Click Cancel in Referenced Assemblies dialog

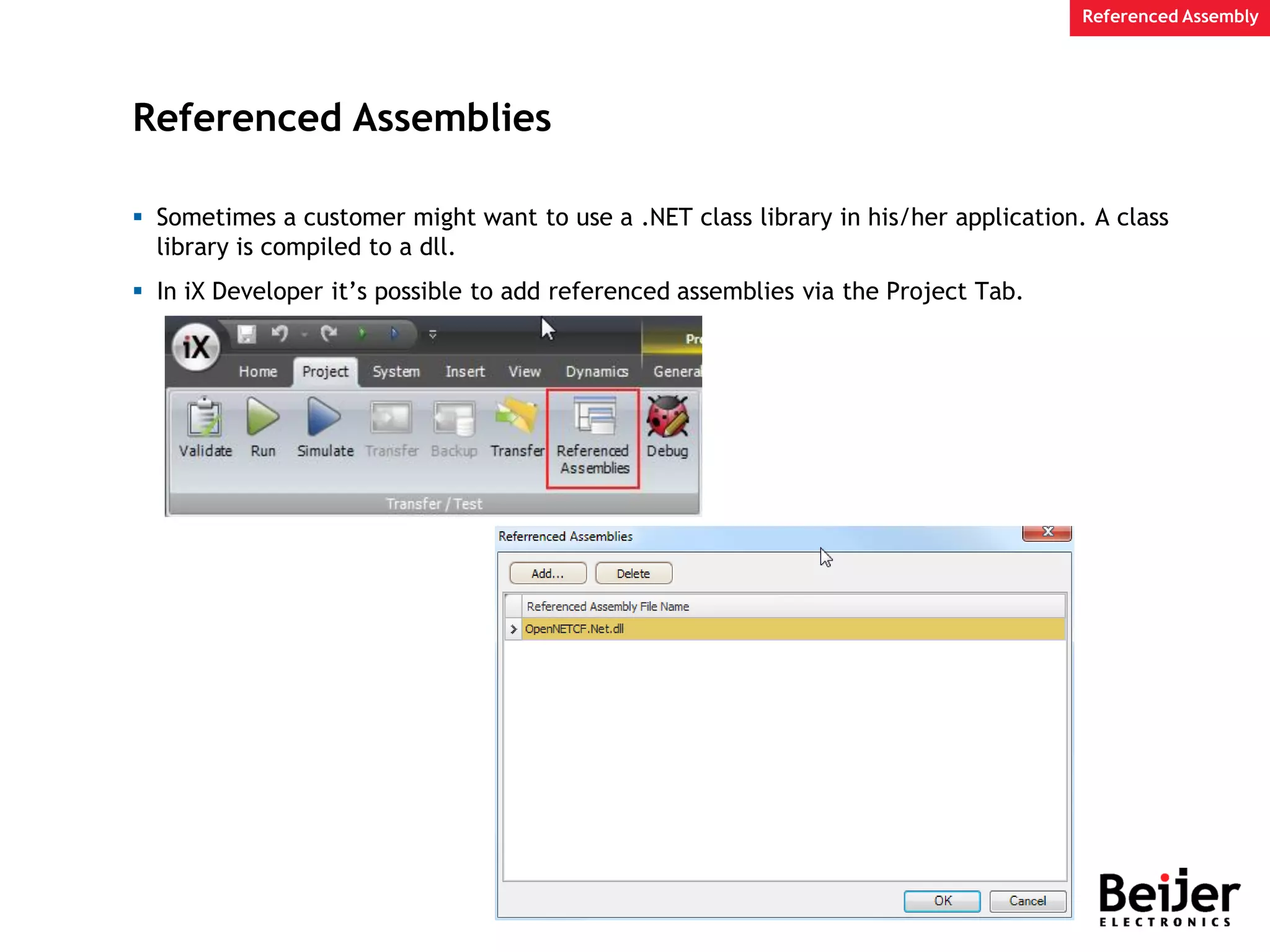coord(1028,901)
